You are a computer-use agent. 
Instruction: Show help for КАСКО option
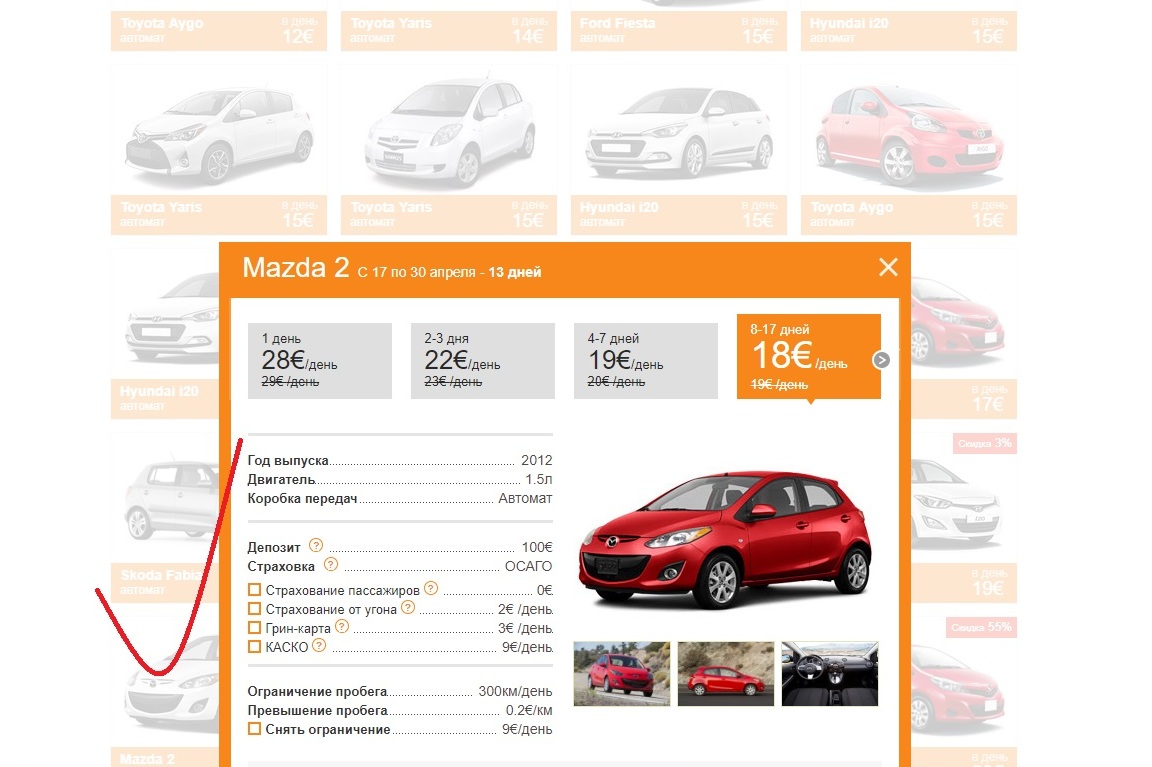point(319,646)
